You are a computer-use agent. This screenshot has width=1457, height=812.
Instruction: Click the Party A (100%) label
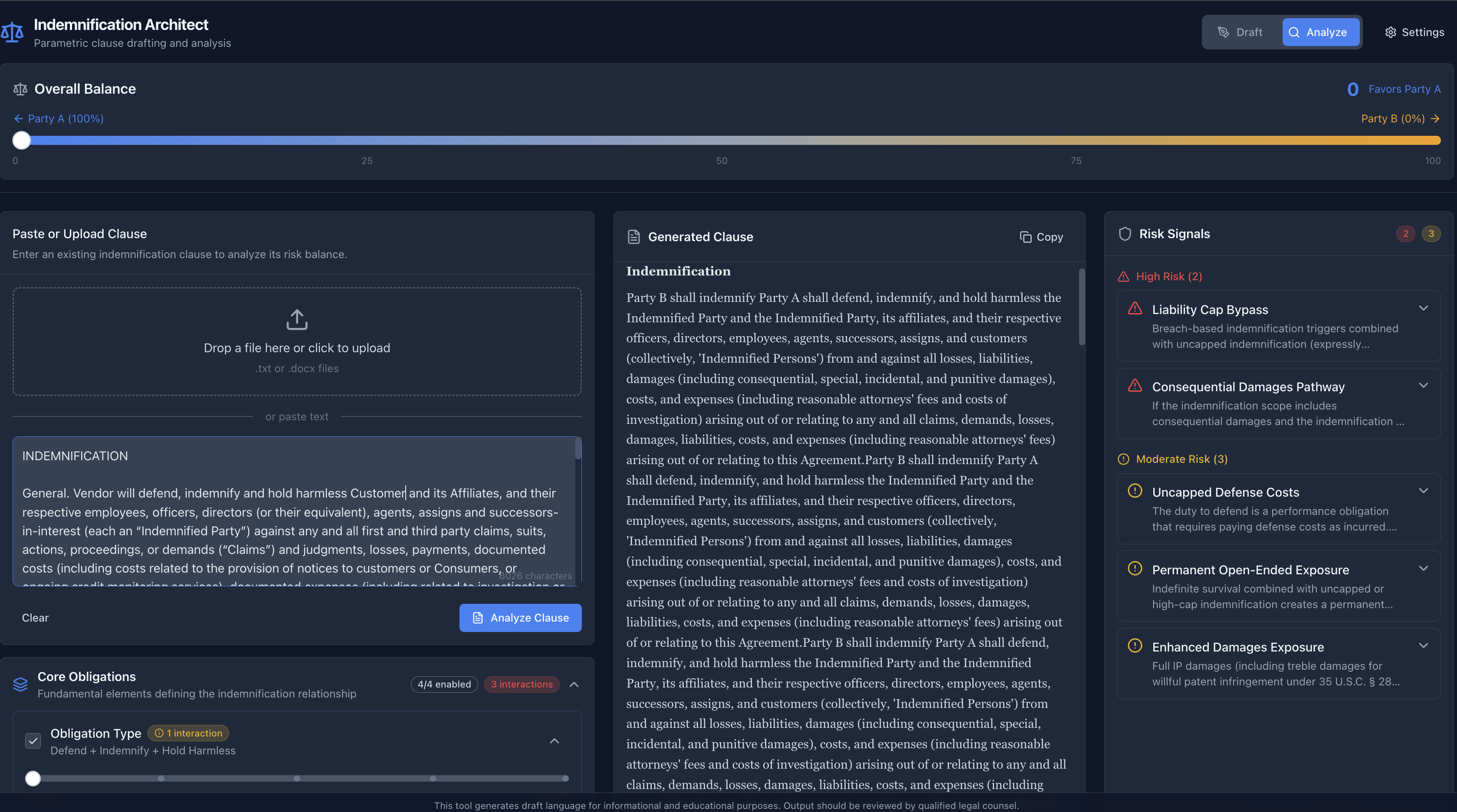(x=66, y=119)
